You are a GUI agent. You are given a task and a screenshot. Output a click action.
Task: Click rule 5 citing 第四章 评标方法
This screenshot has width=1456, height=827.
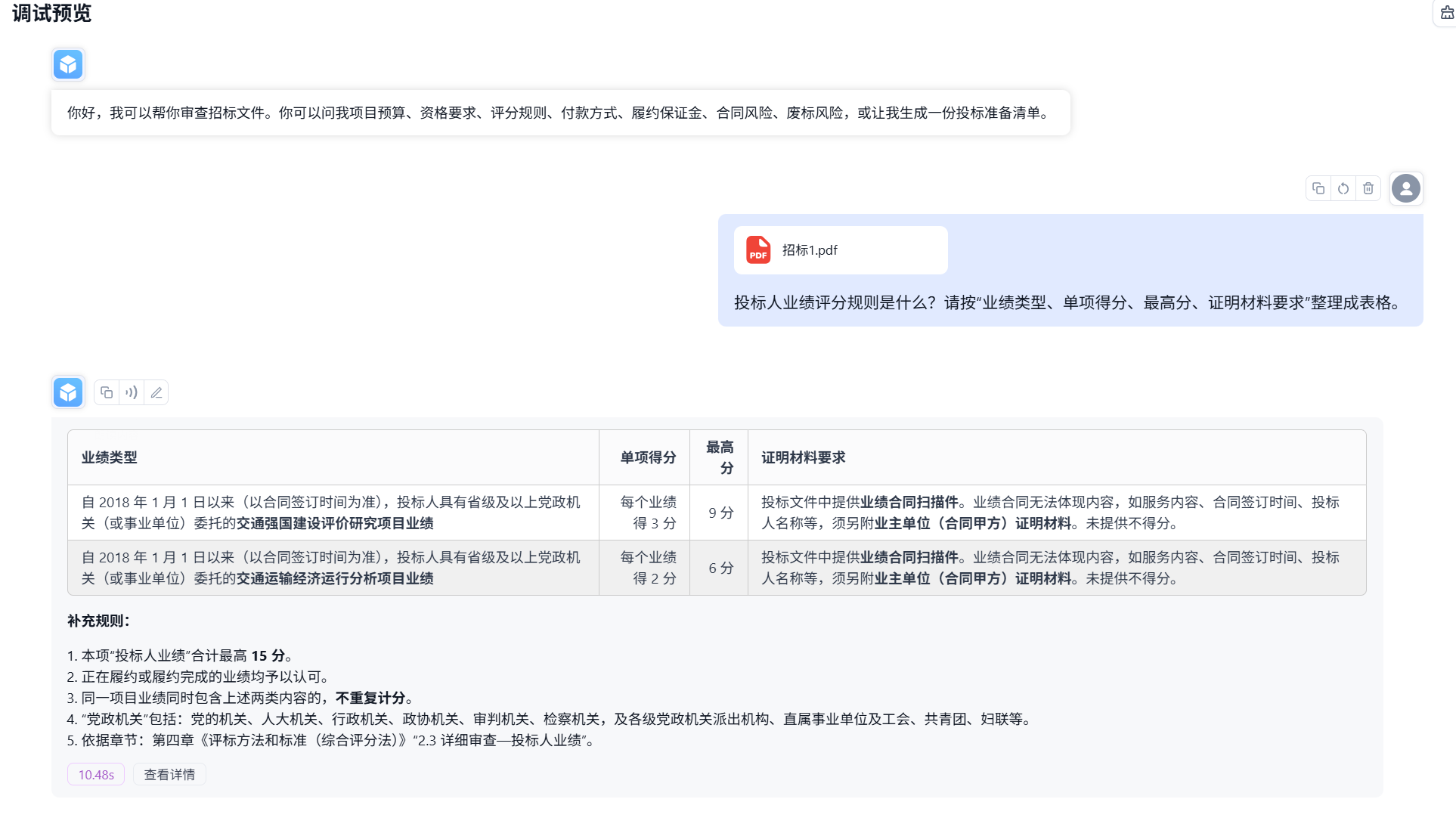click(x=332, y=740)
